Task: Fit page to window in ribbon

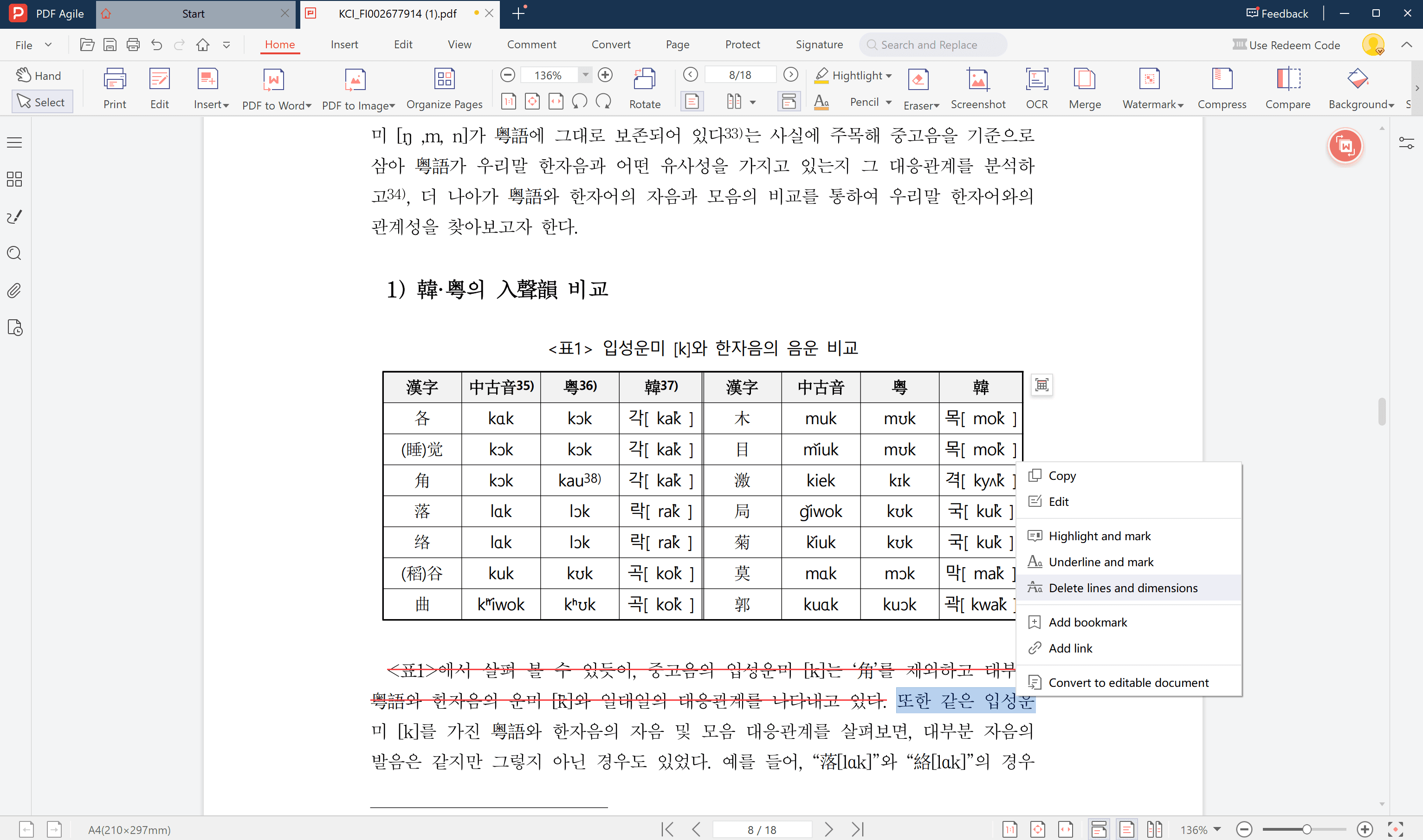Action: tap(532, 101)
